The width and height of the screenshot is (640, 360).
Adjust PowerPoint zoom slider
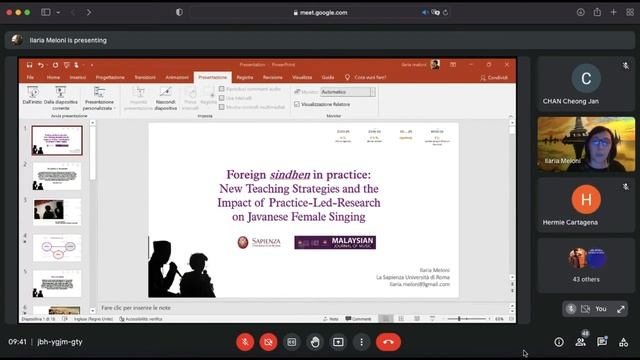[459, 319]
